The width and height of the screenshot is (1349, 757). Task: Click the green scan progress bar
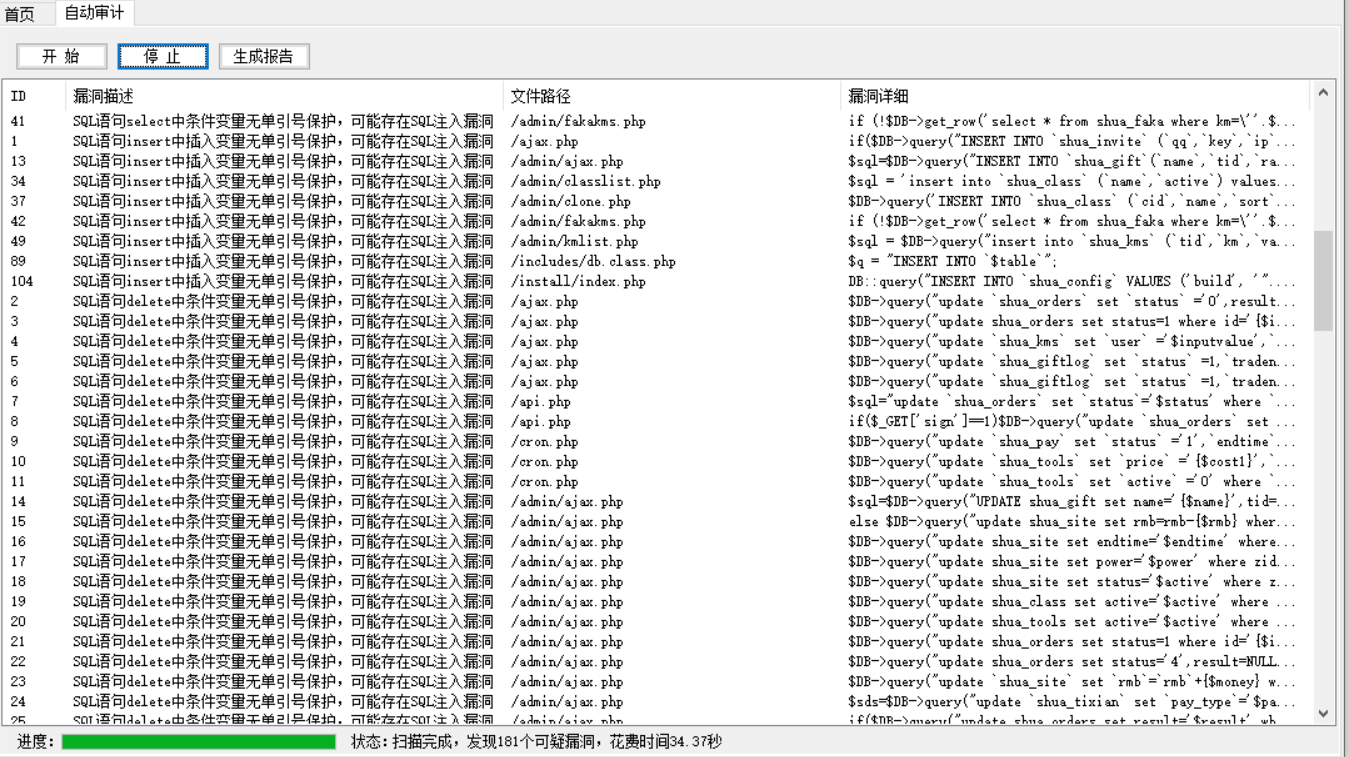pos(199,742)
